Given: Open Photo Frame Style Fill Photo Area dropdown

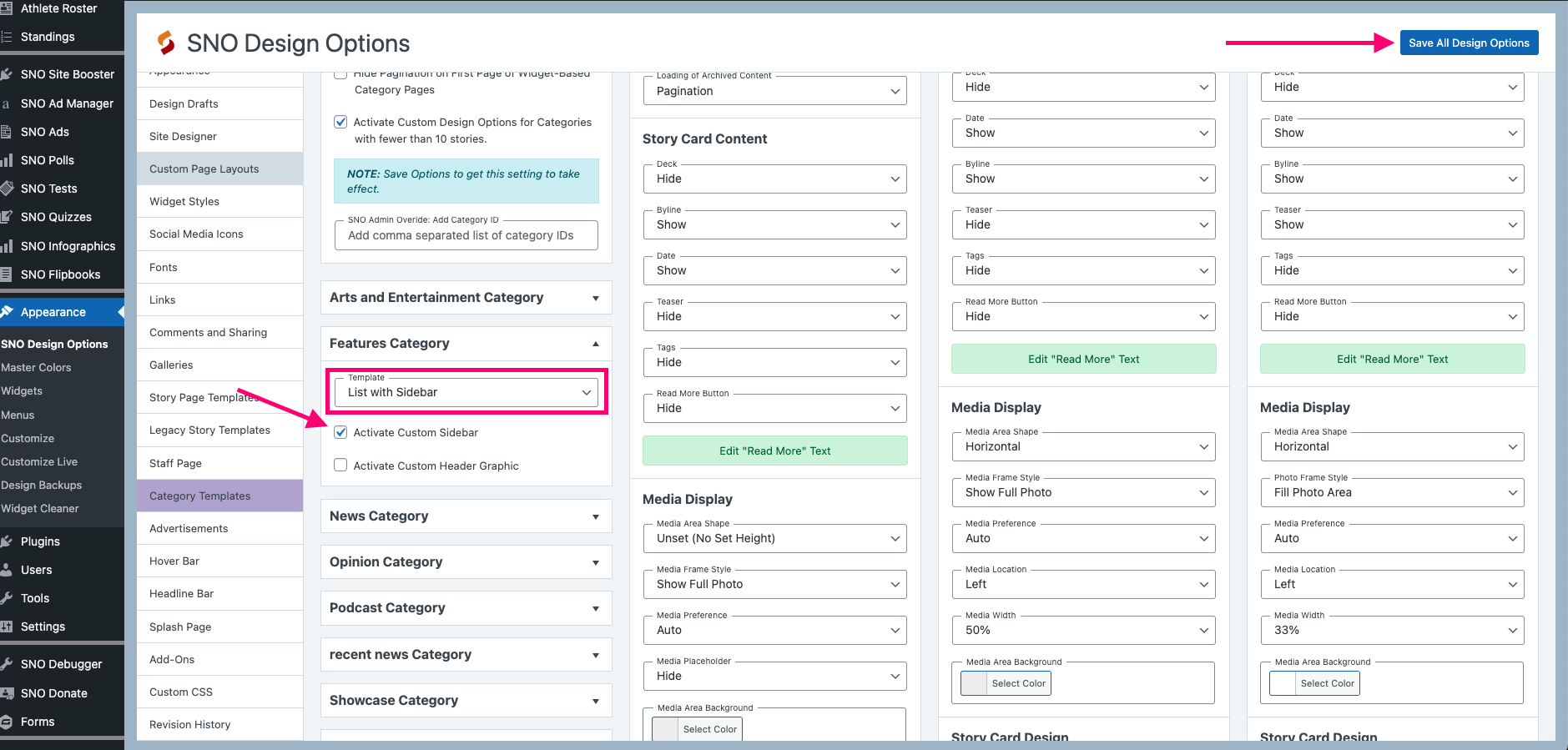Looking at the screenshot, I should (x=1393, y=492).
